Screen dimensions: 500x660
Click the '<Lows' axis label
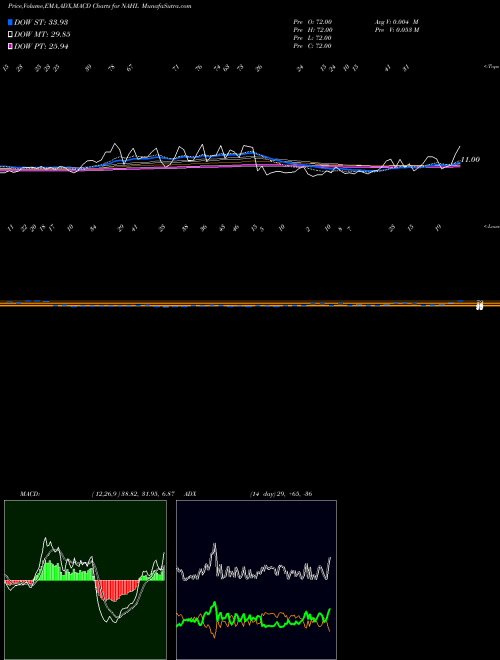coord(491,226)
